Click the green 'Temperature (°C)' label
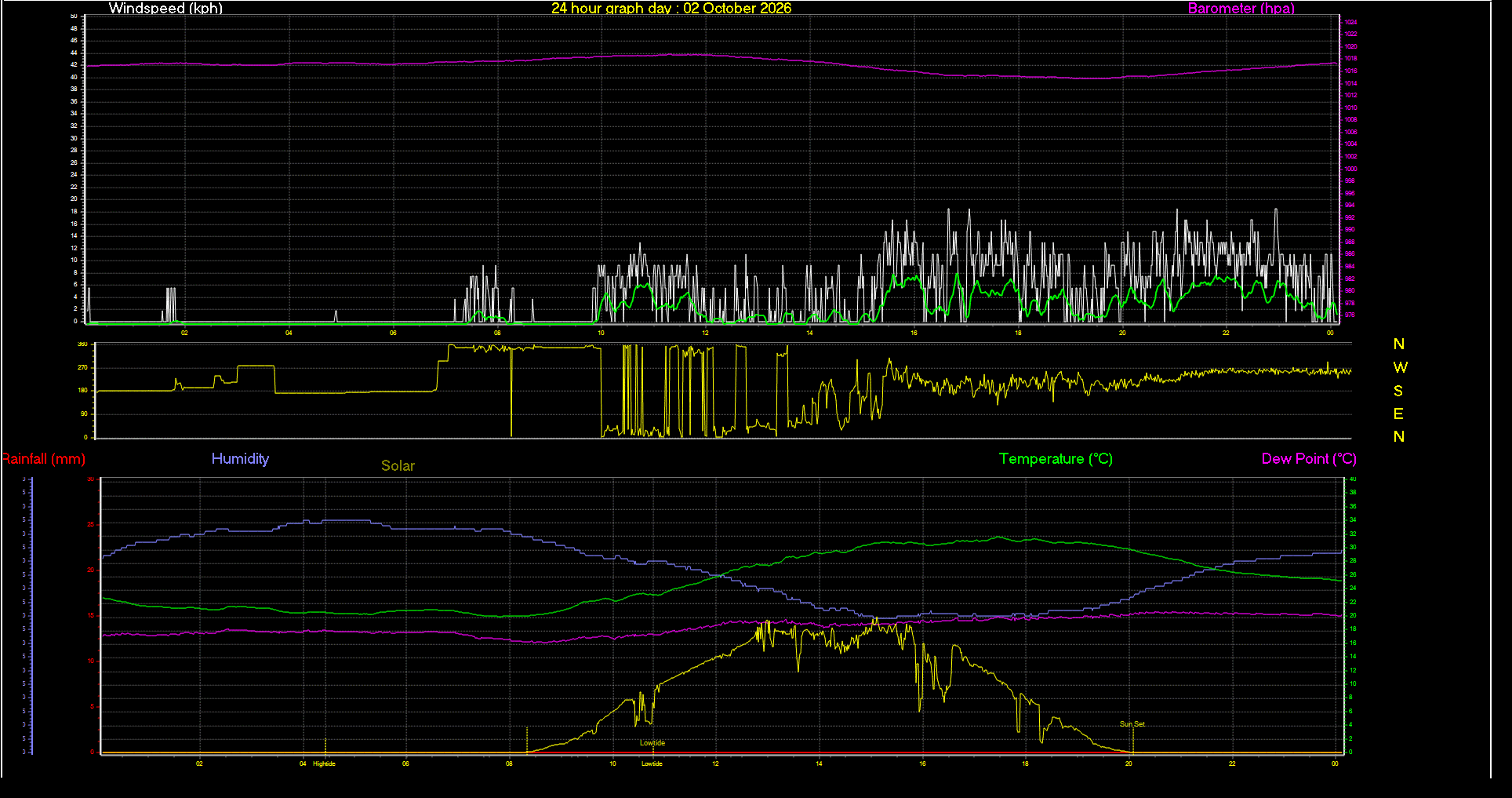 [1056, 459]
